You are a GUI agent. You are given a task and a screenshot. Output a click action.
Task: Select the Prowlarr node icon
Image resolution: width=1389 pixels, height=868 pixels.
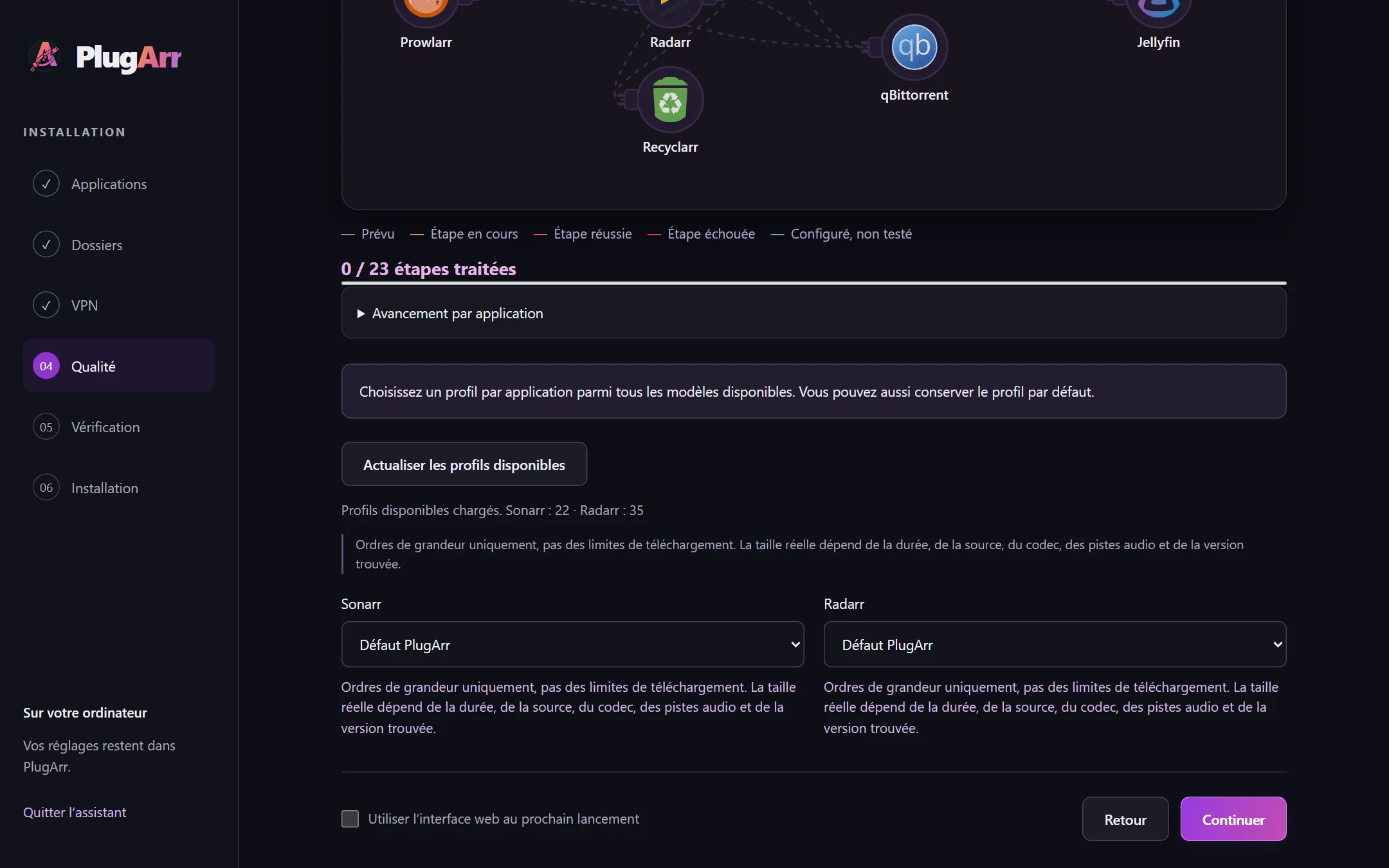426,8
